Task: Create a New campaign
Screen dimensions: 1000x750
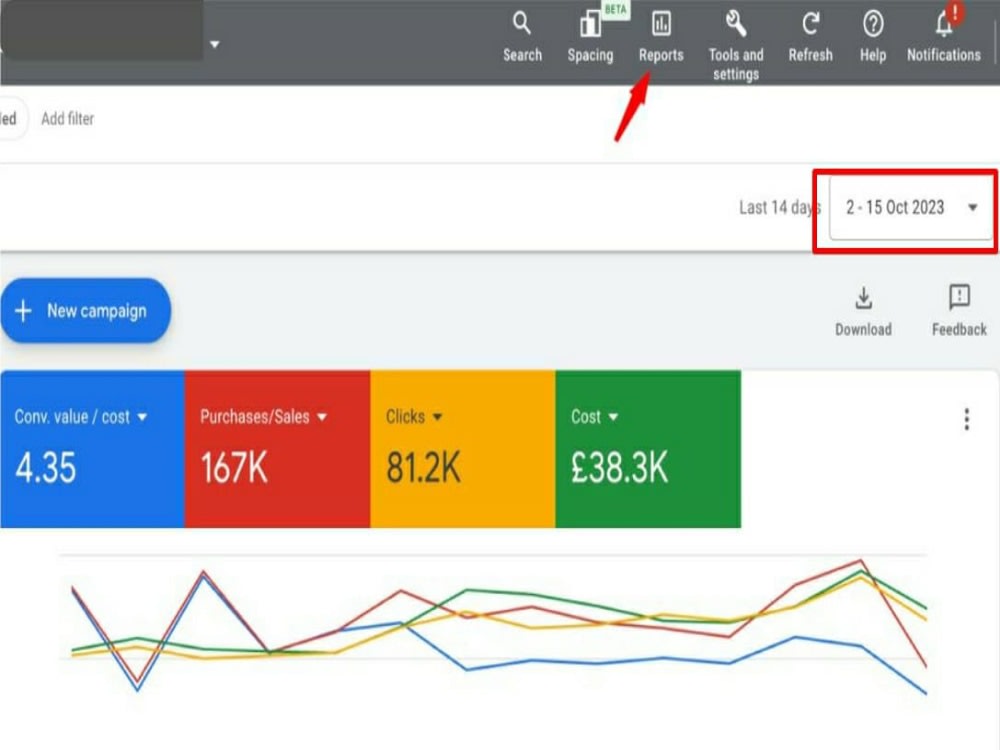Action: [85, 311]
